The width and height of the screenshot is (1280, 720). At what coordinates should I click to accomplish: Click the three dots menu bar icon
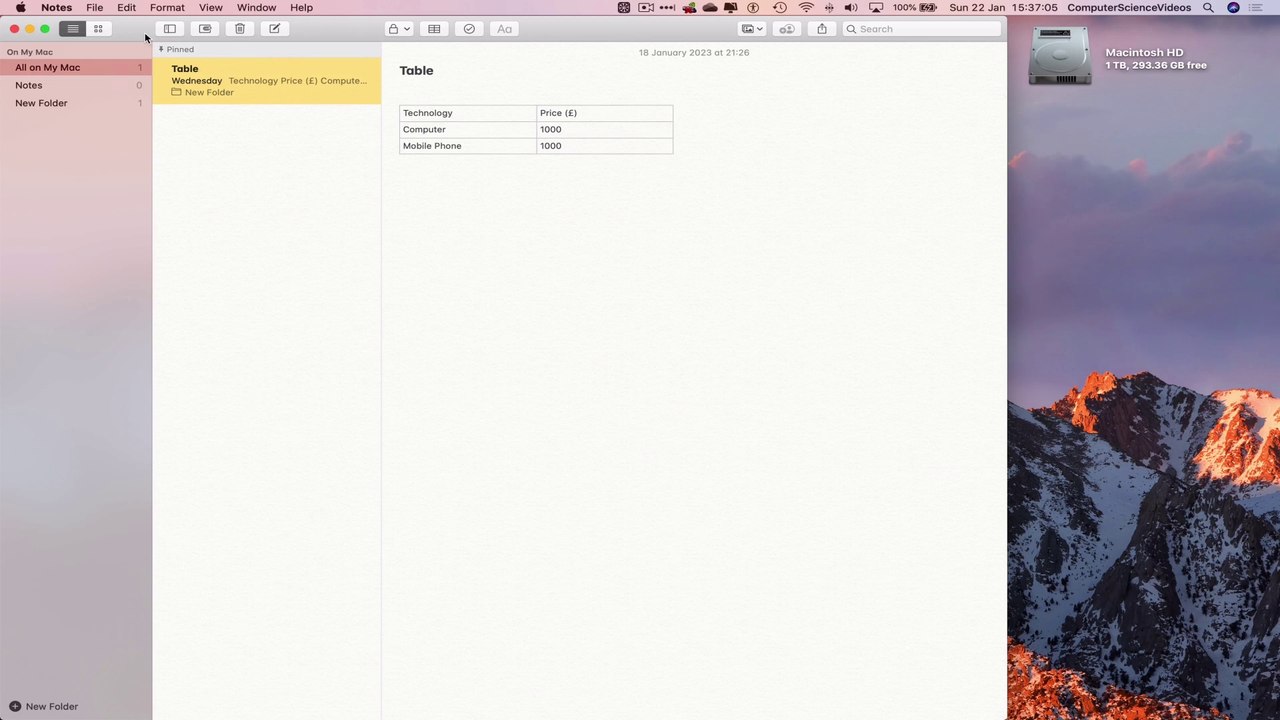coord(668,7)
